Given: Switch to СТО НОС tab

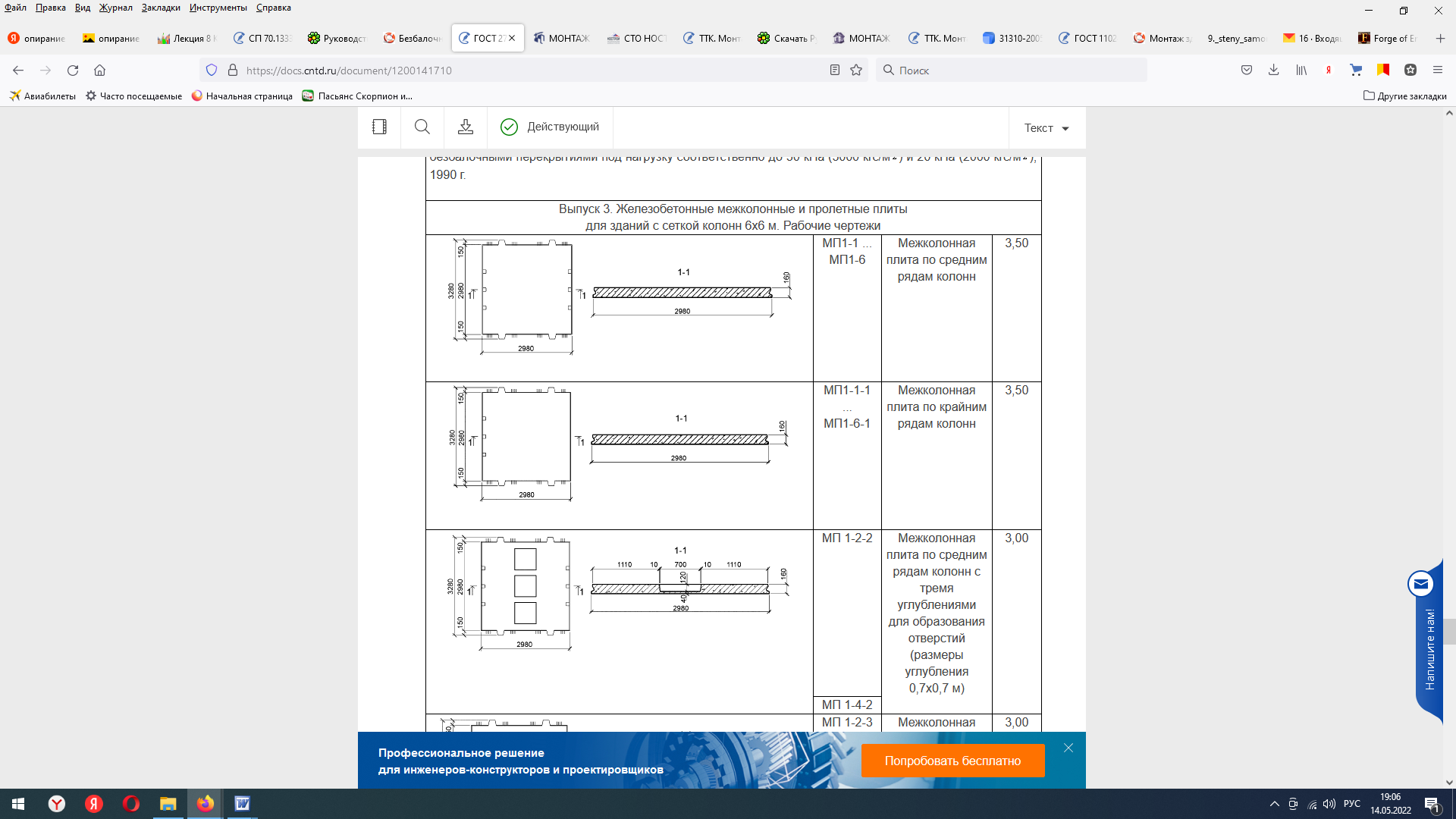Looking at the screenshot, I should (637, 38).
